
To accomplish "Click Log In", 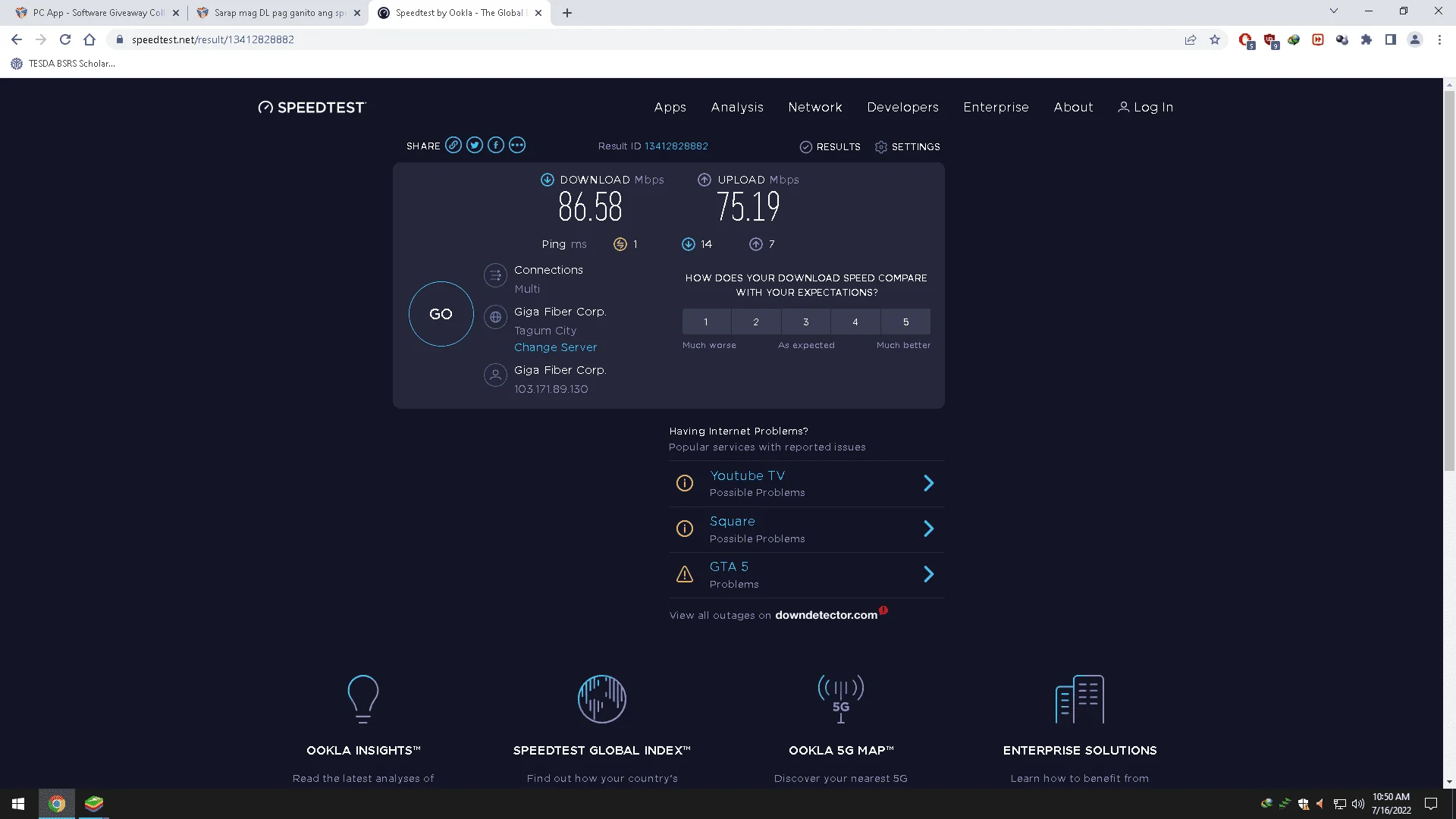I will tap(1146, 108).
